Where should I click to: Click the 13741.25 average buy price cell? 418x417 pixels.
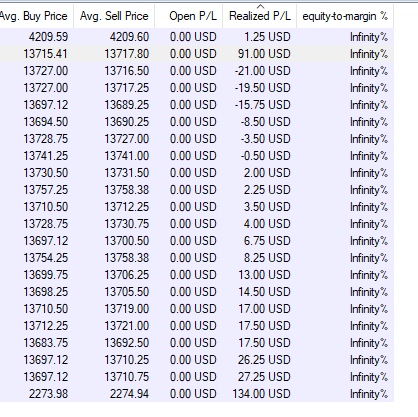pyautogui.click(x=46, y=156)
